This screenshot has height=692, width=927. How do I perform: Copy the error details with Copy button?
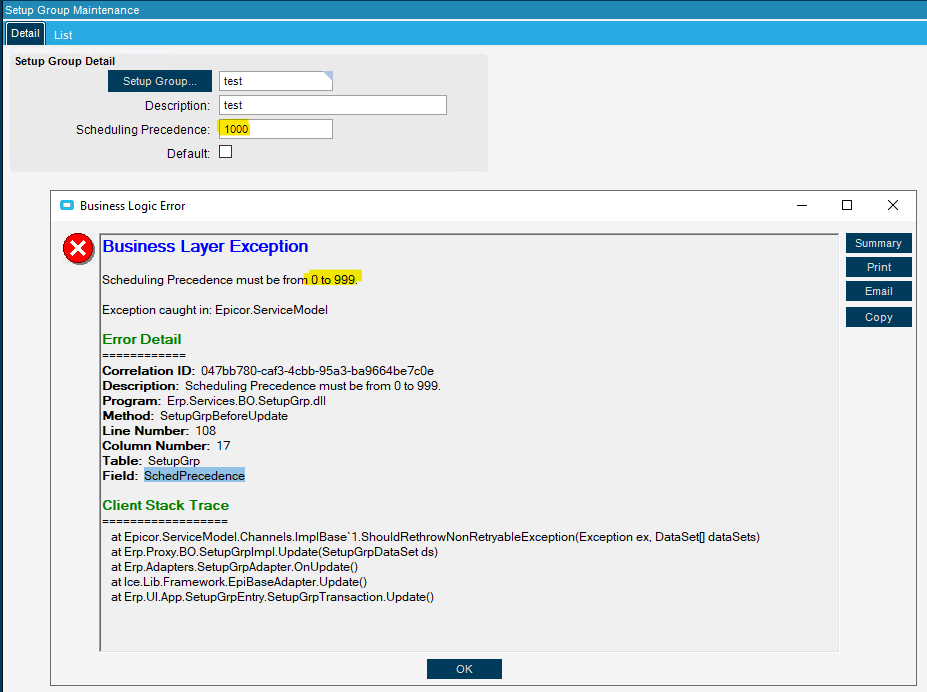pyautogui.click(x=879, y=317)
